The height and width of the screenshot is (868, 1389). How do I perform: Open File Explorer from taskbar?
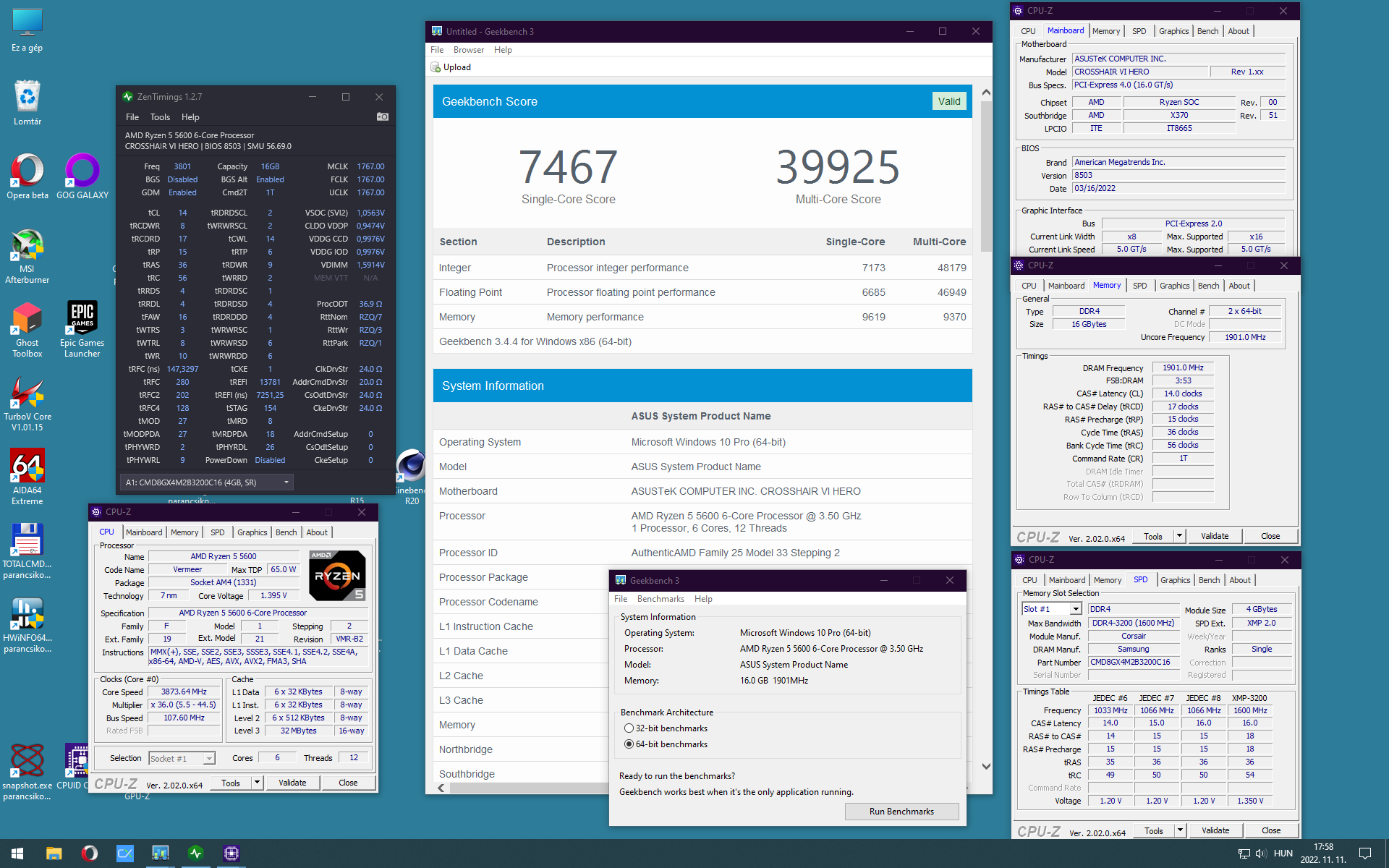(54, 854)
